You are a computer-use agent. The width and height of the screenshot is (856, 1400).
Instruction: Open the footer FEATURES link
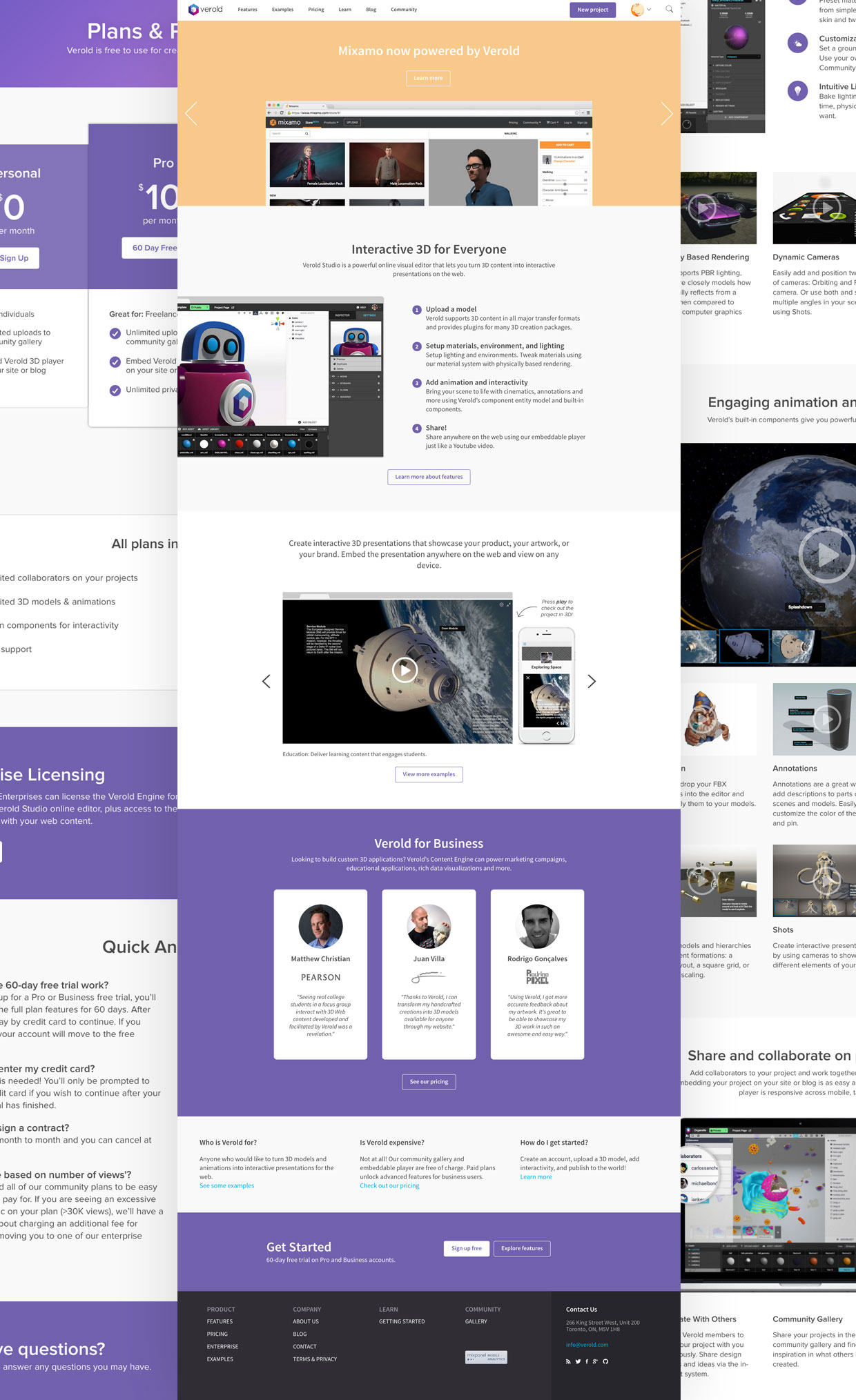(220, 1321)
